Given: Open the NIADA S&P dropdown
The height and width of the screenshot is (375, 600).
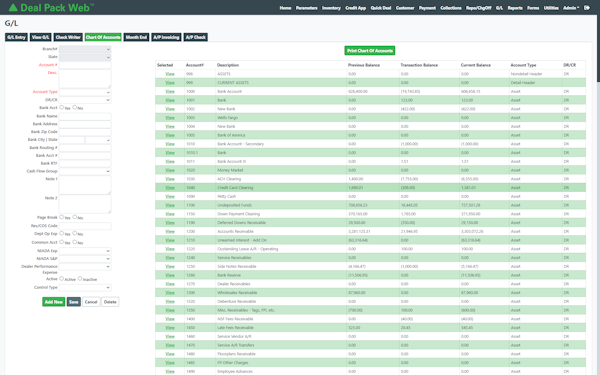Looking at the screenshot, I should click(x=85, y=259).
